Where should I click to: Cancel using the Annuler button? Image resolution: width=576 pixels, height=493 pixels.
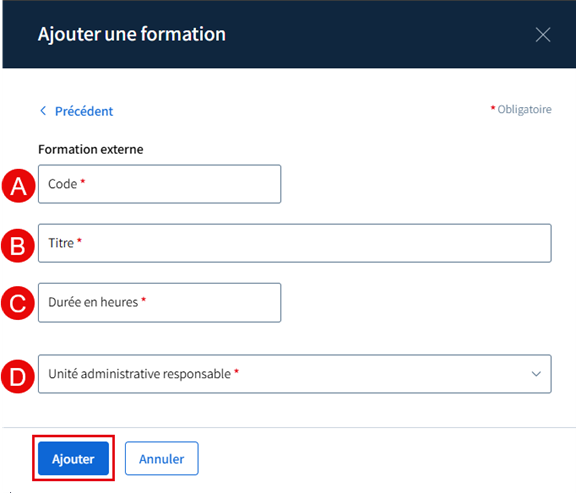pos(162,458)
